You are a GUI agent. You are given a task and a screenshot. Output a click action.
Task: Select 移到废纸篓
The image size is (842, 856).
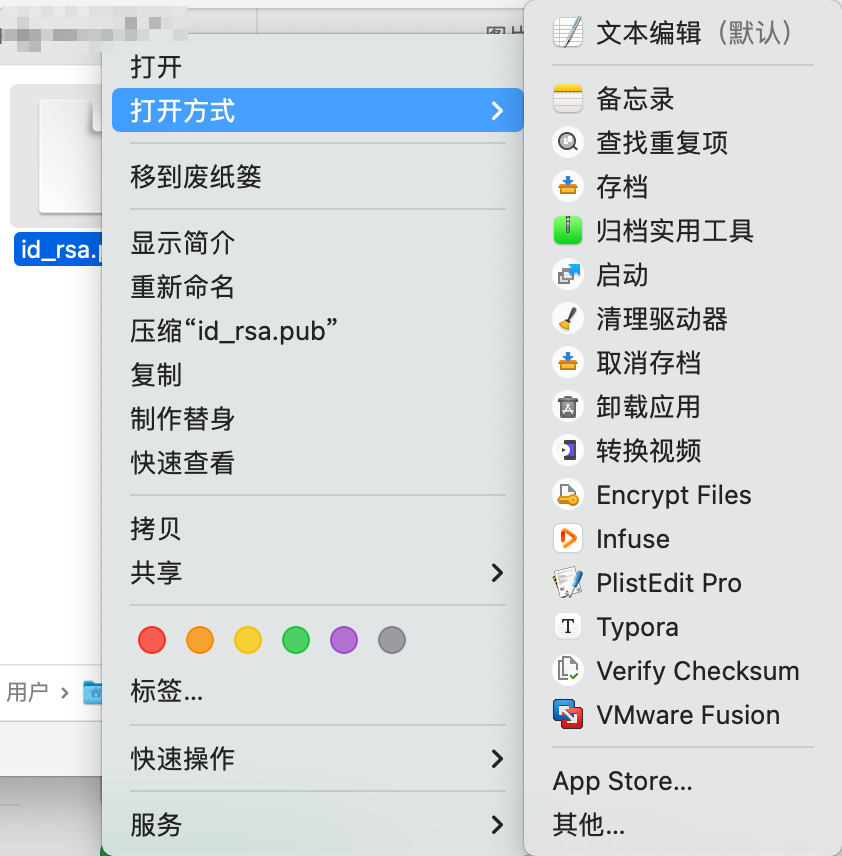318,176
